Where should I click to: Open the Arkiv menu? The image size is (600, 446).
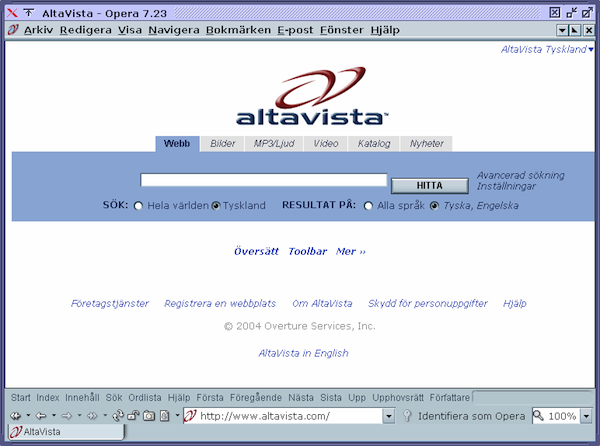pyautogui.click(x=39, y=30)
